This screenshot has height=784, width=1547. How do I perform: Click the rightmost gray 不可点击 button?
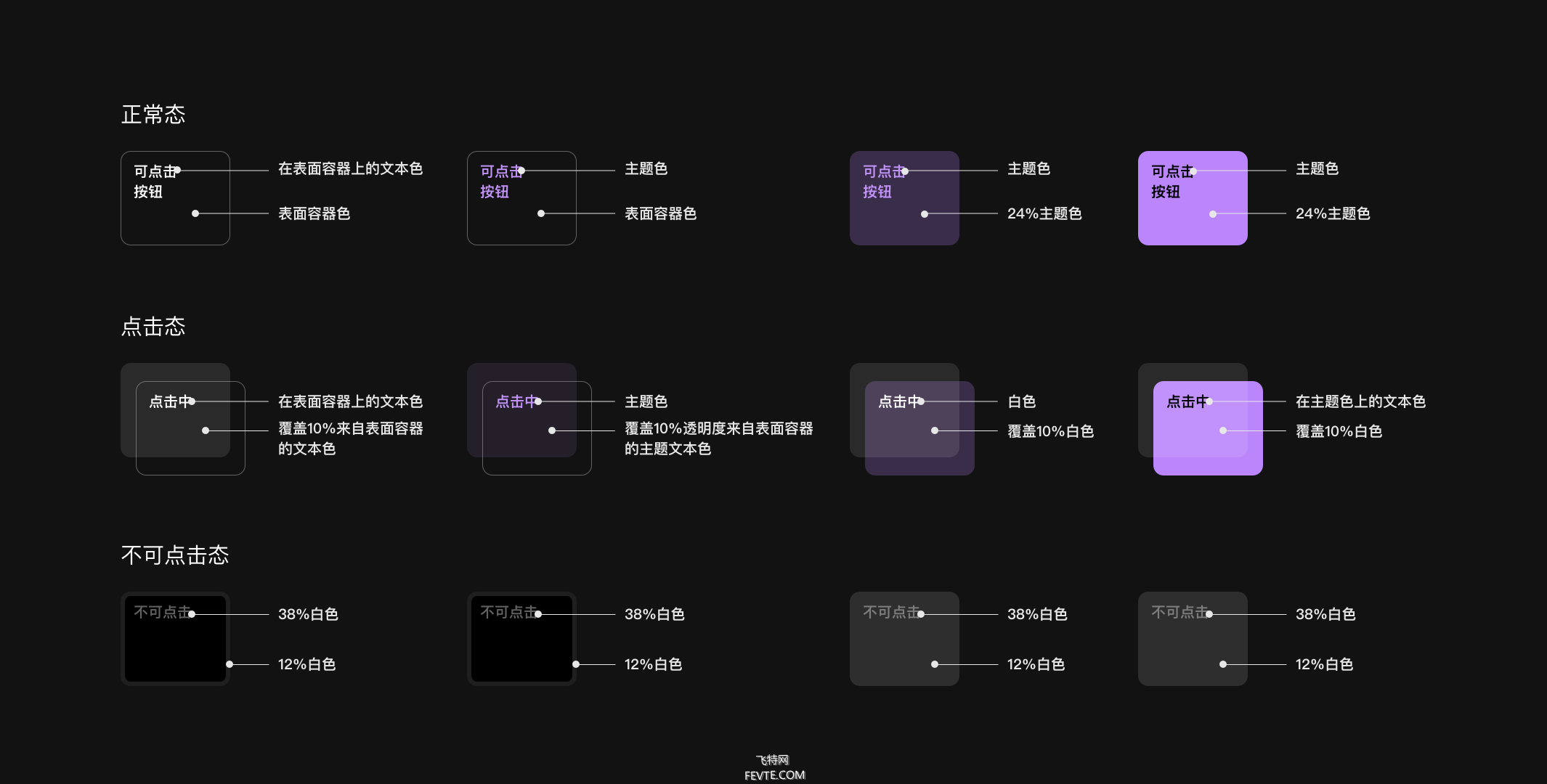click(x=1193, y=639)
